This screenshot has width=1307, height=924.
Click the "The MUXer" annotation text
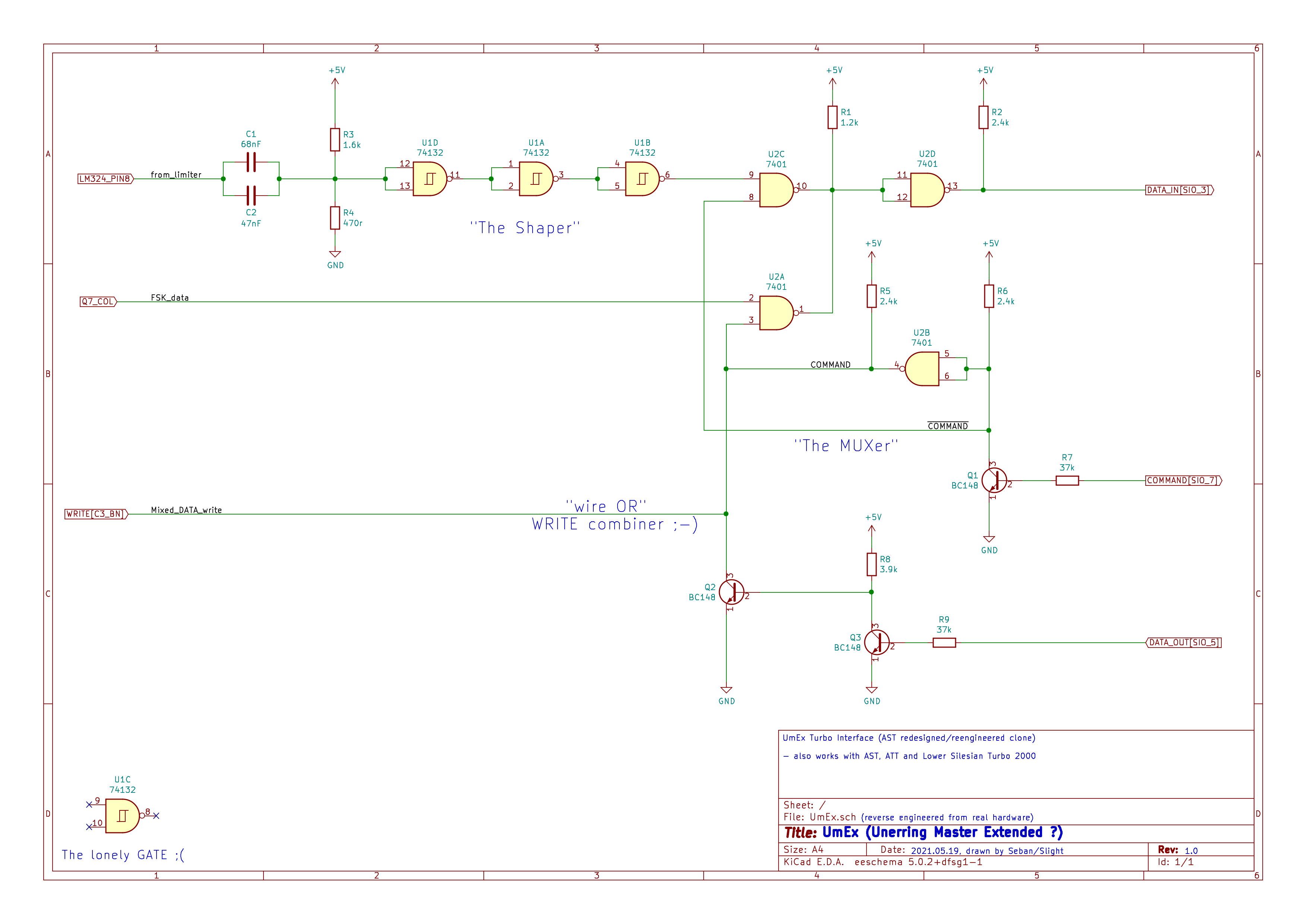(846, 446)
